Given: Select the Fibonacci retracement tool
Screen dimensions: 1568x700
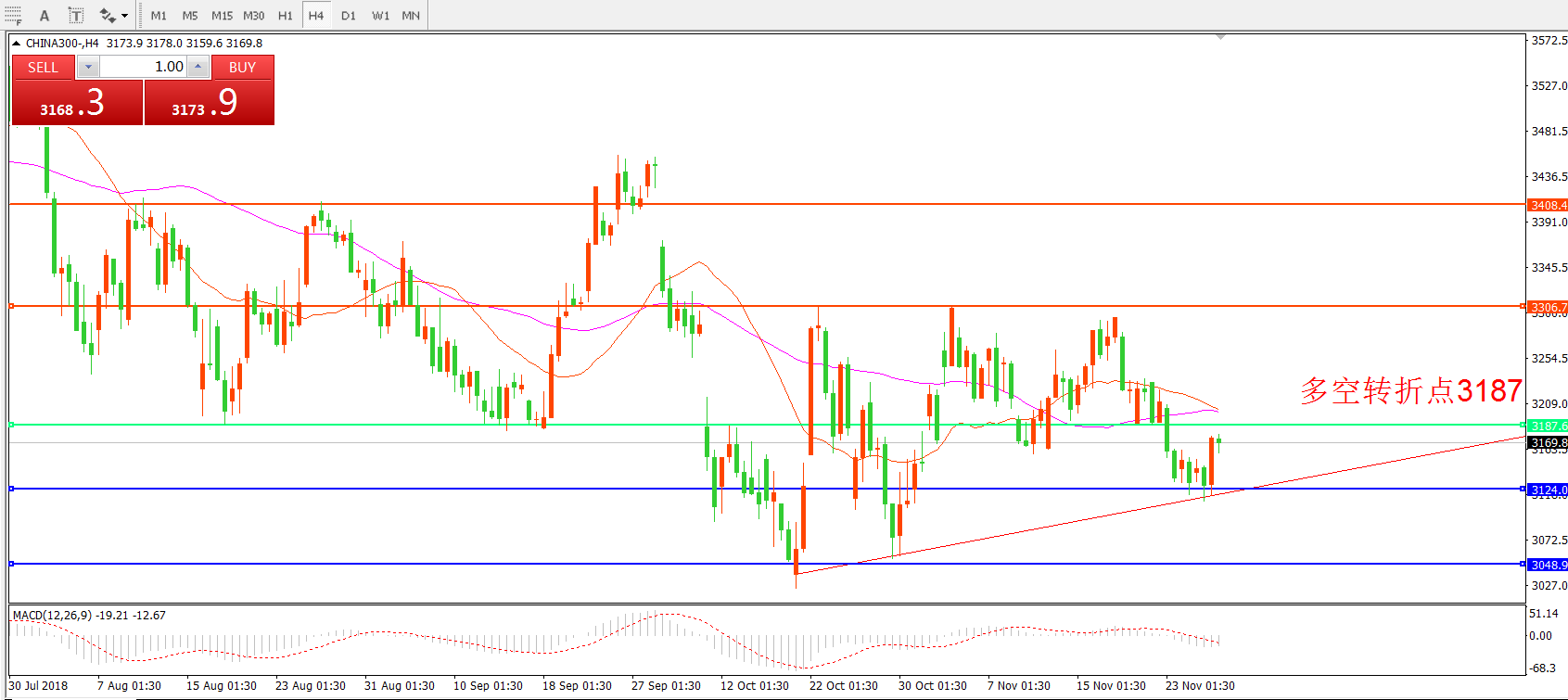Looking at the screenshot, I should 13,15.
